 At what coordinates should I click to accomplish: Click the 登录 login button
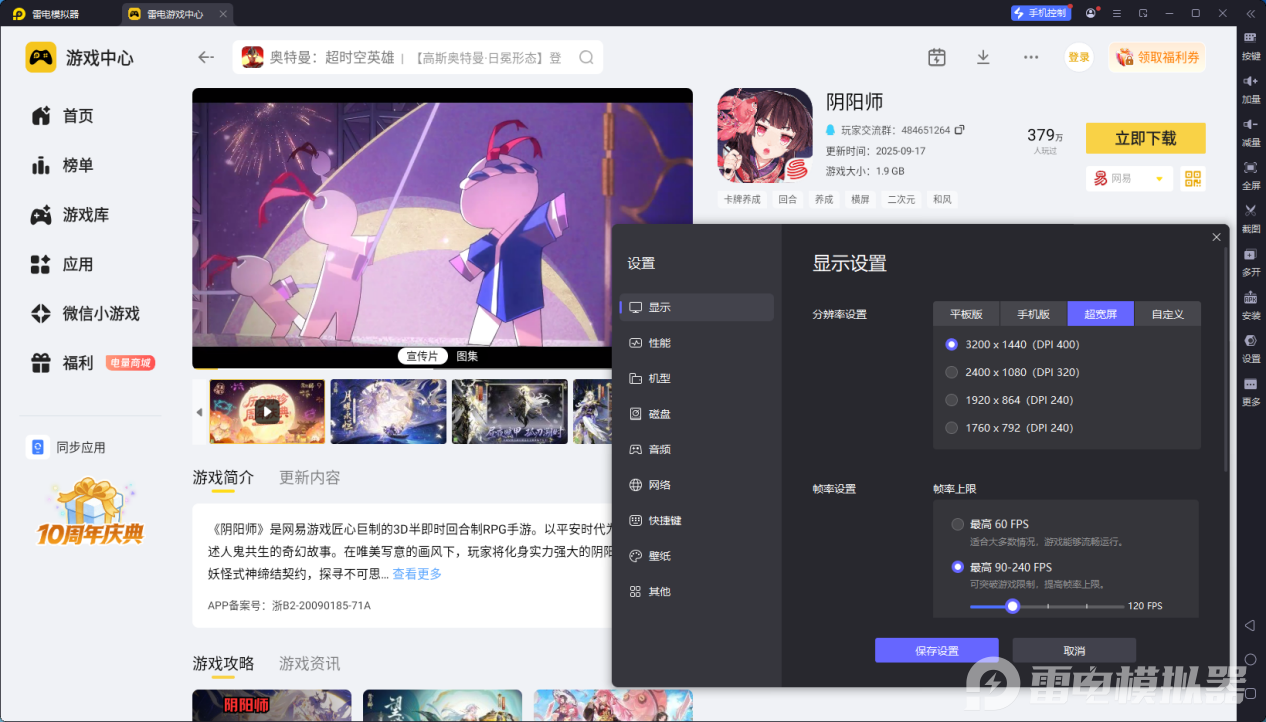(1079, 57)
